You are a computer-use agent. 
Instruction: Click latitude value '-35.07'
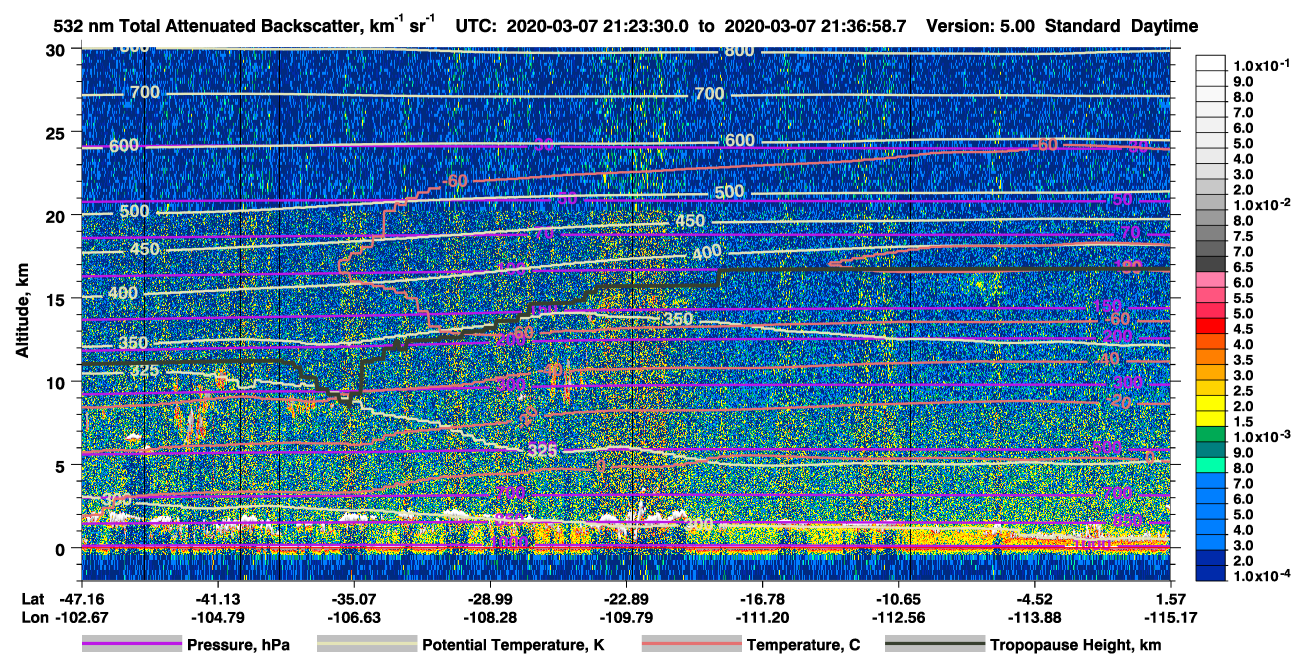(354, 598)
